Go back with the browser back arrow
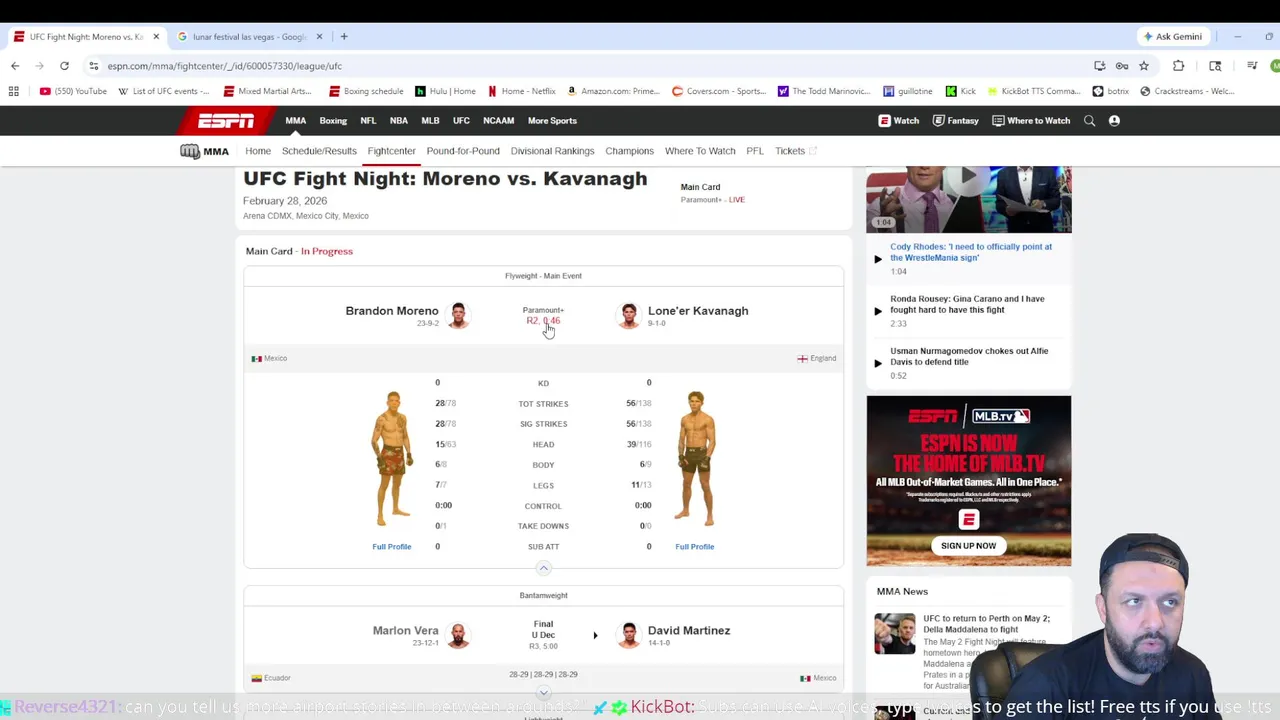 click(15, 66)
